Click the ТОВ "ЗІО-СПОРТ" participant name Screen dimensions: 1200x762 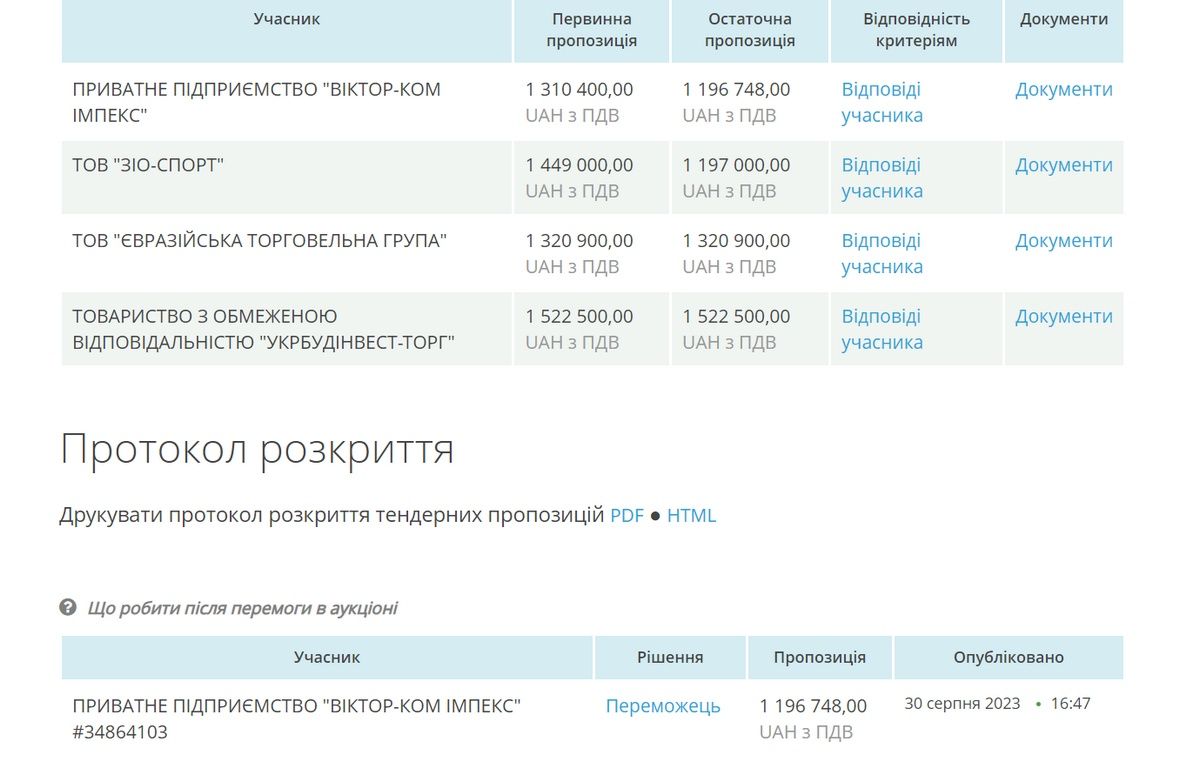(x=148, y=166)
